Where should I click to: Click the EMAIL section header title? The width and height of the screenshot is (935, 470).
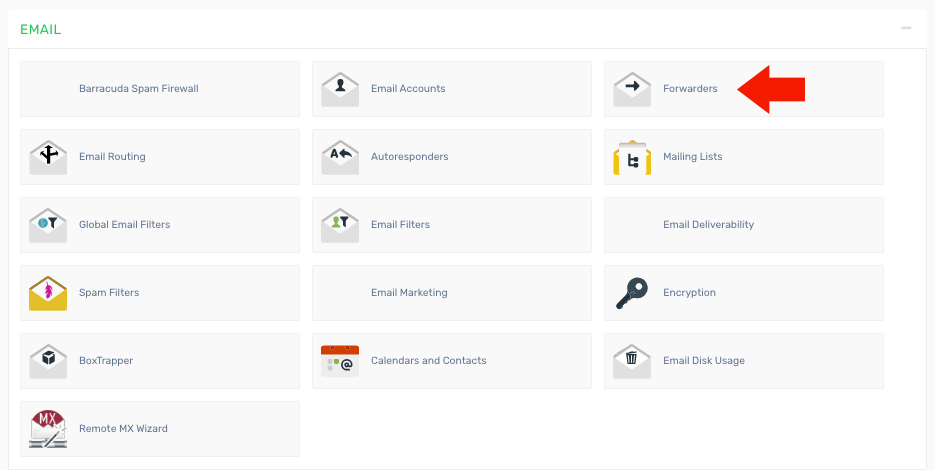tap(40, 30)
